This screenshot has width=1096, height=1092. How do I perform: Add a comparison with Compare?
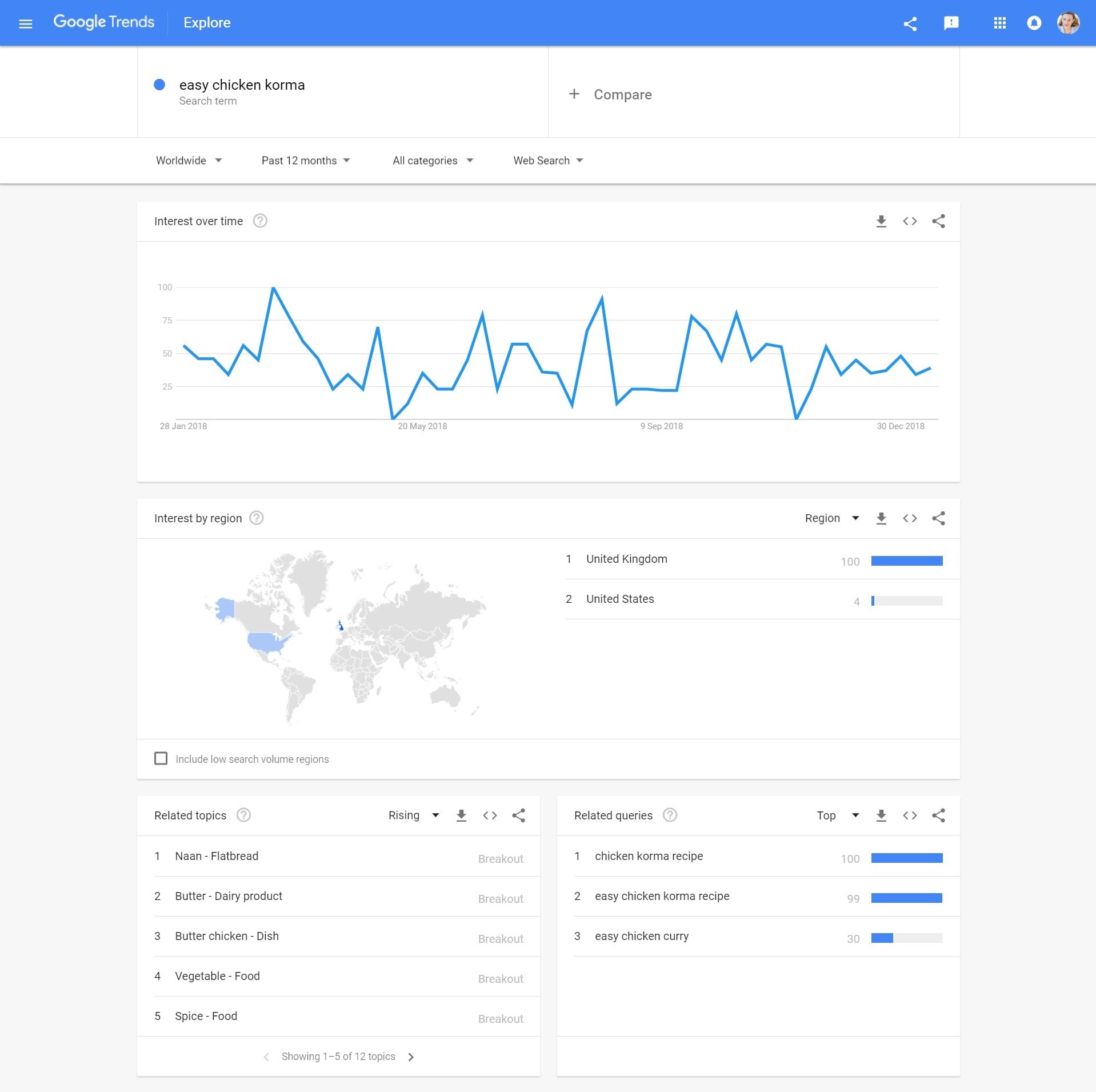610,94
